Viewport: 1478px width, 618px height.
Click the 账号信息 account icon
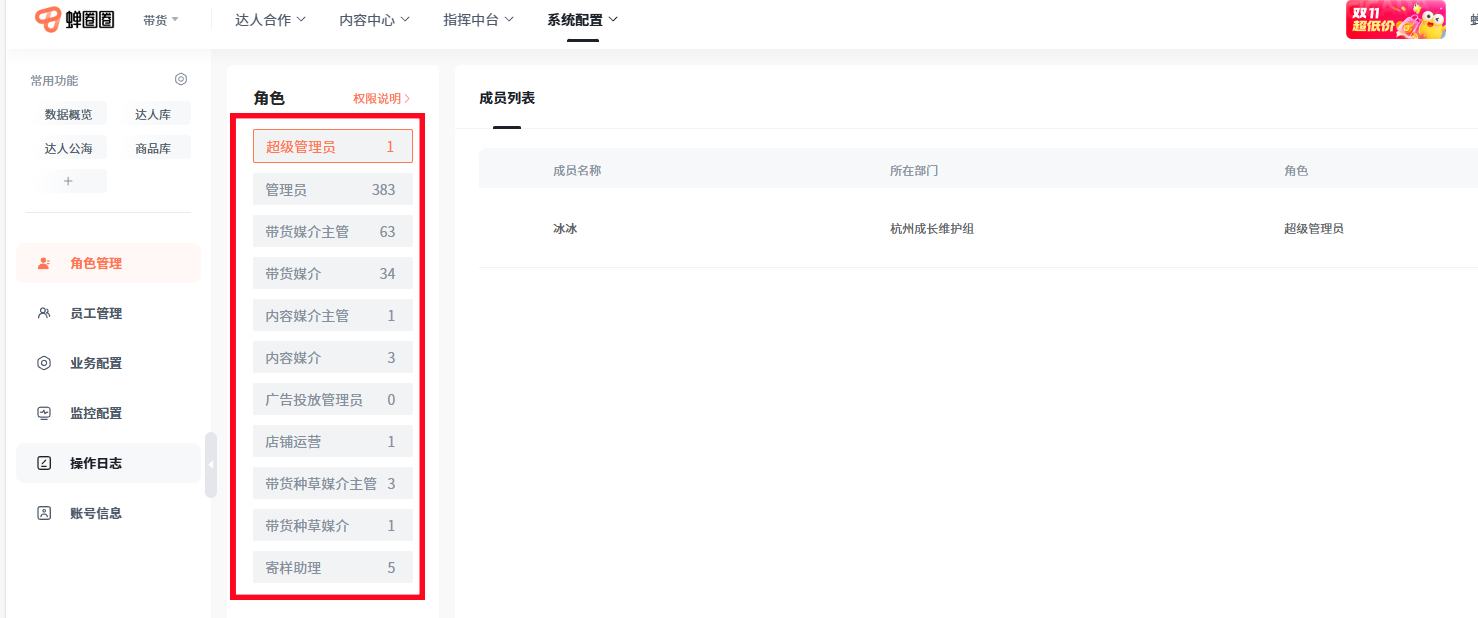[44, 513]
